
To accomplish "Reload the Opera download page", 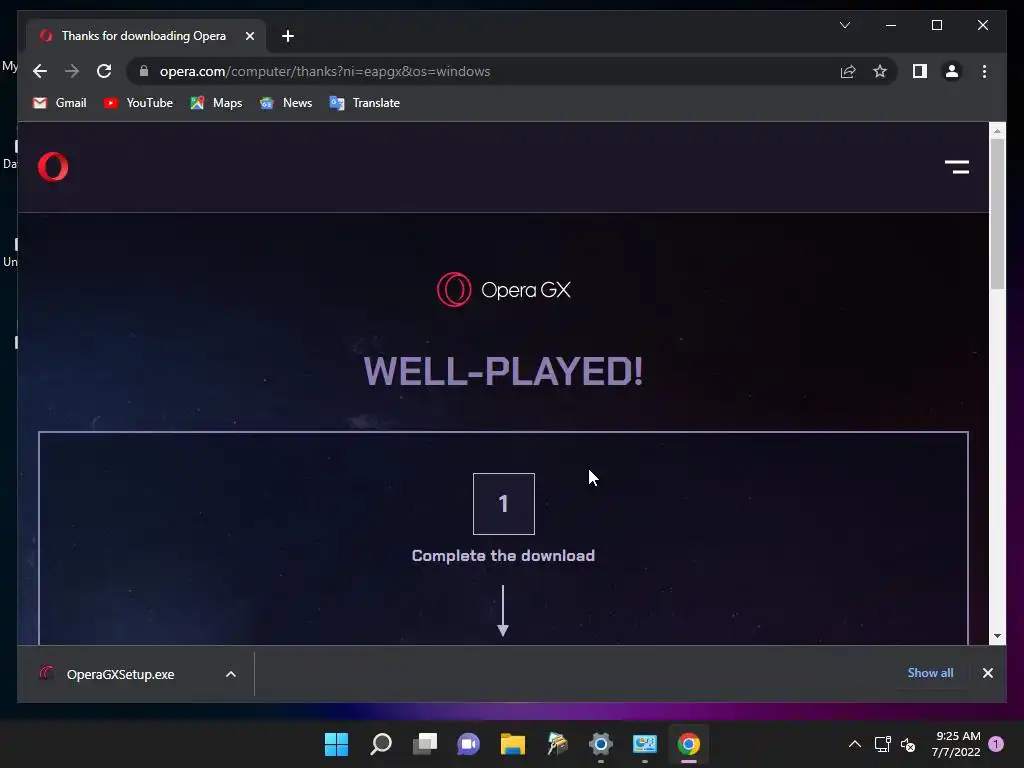I will pos(104,71).
